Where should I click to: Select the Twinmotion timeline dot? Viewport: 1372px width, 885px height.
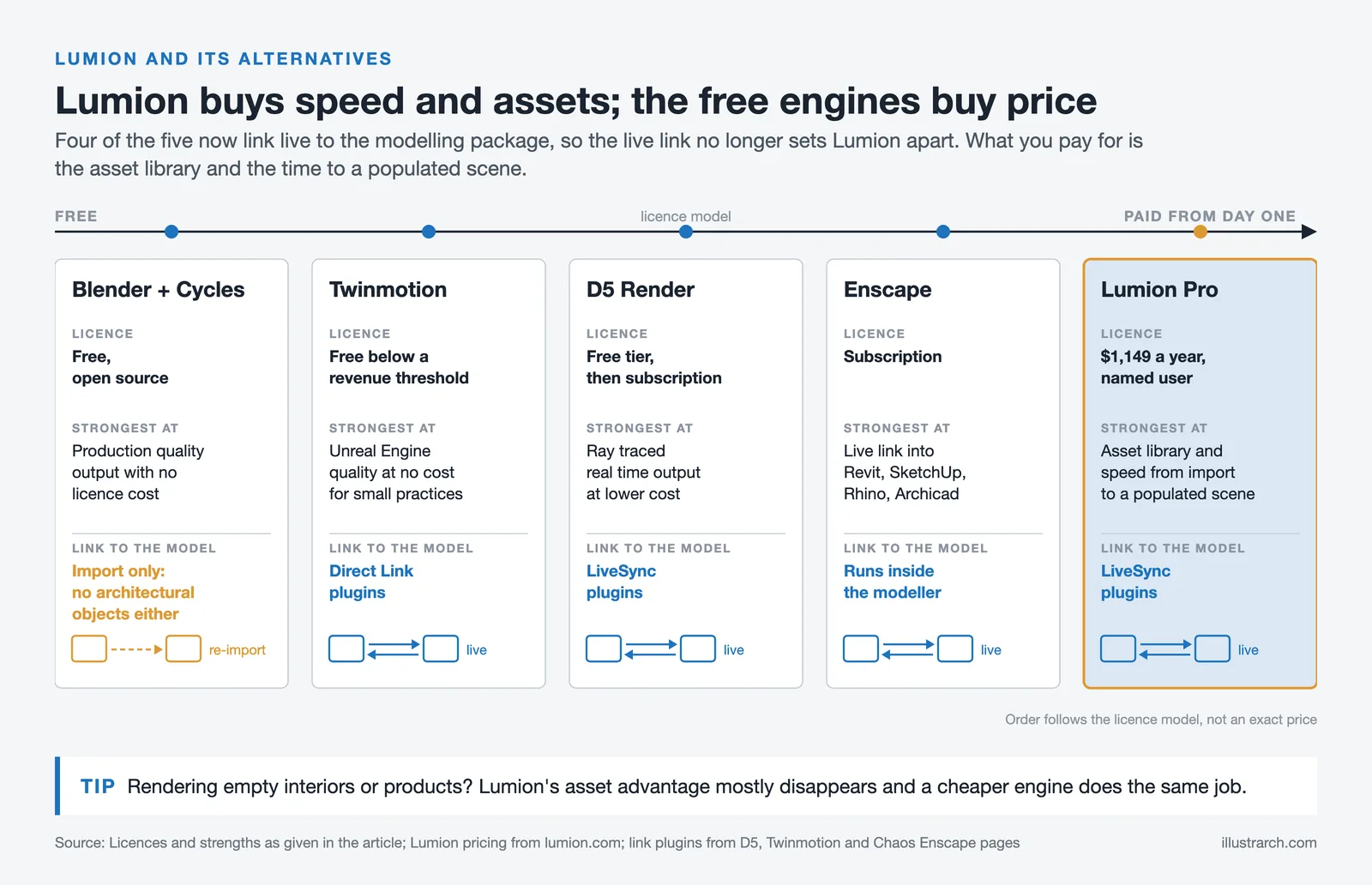(429, 232)
